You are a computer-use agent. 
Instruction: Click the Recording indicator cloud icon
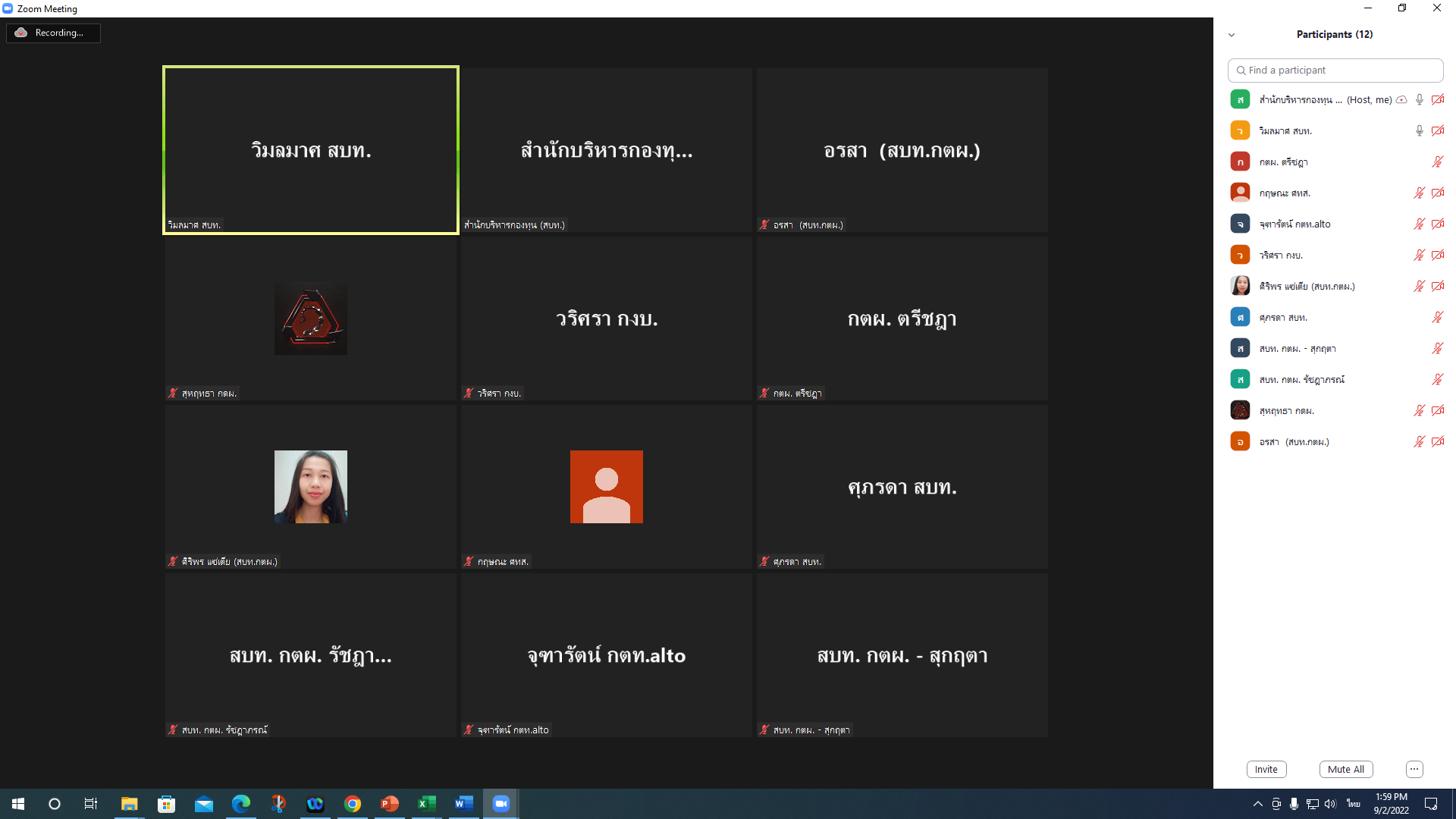21,33
